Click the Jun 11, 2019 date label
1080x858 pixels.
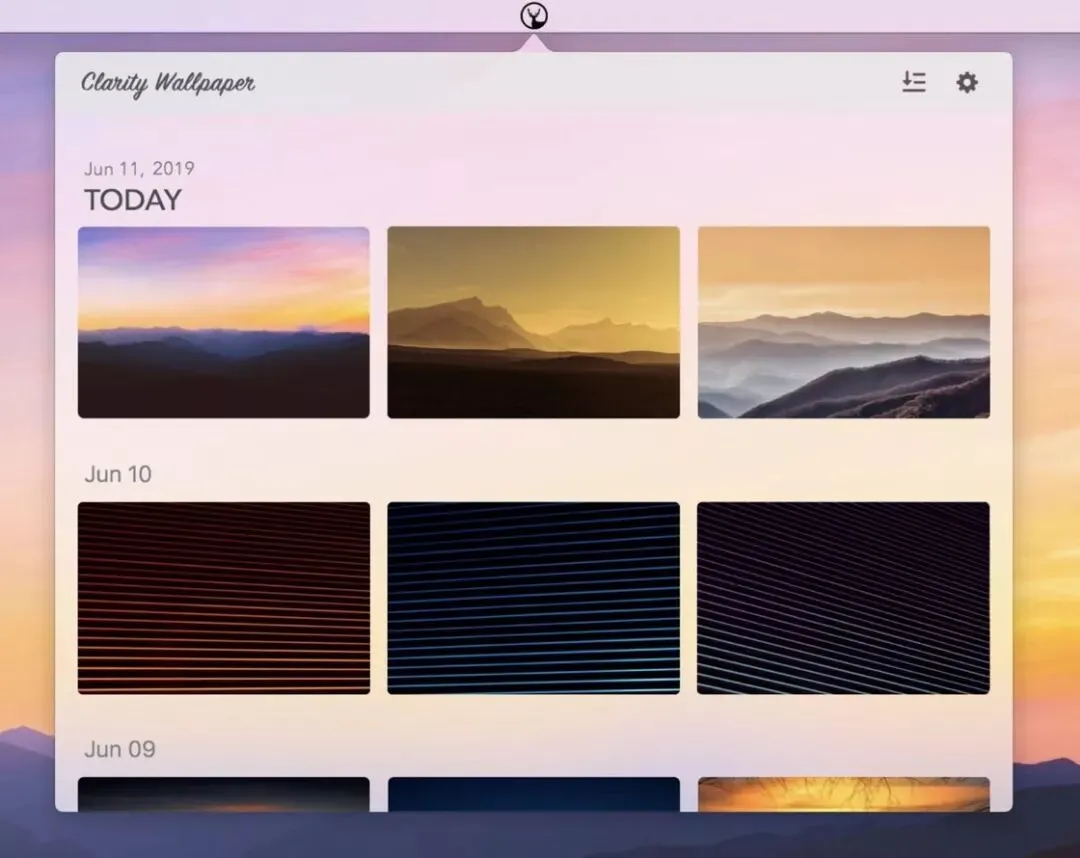(x=139, y=169)
